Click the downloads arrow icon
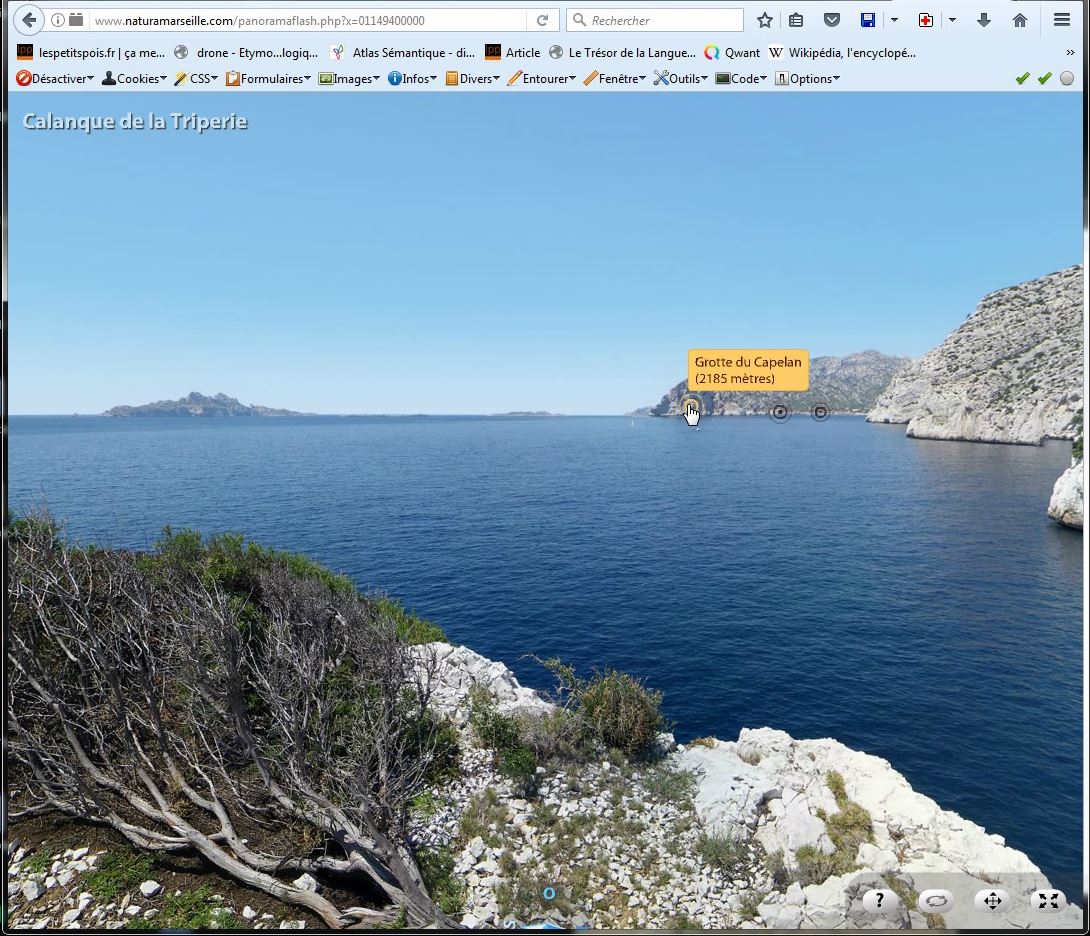 (984, 20)
